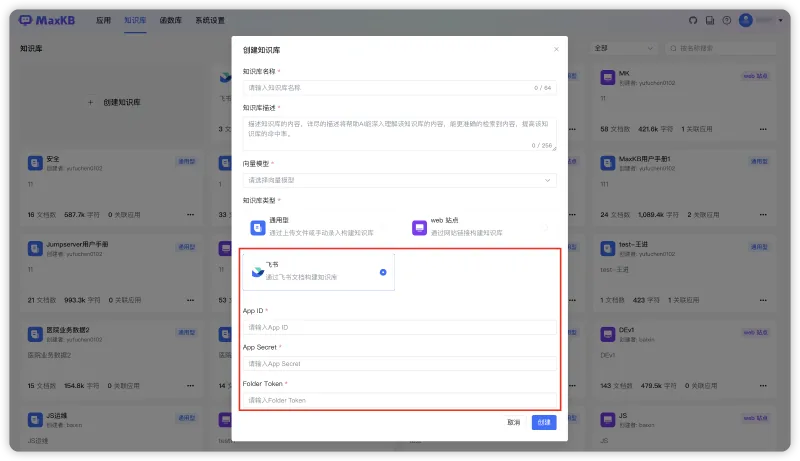Viewport: 800px width, 461px height.
Task: Click the user avatar icon
Action: click(x=745, y=20)
